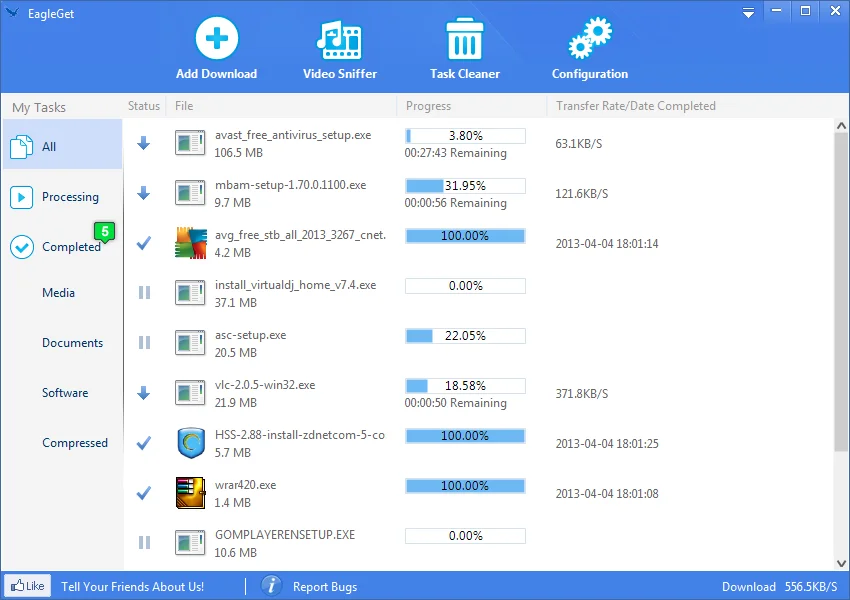850x600 pixels.
Task: Click the HSS-2.88 install file icon
Action: click(190, 443)
